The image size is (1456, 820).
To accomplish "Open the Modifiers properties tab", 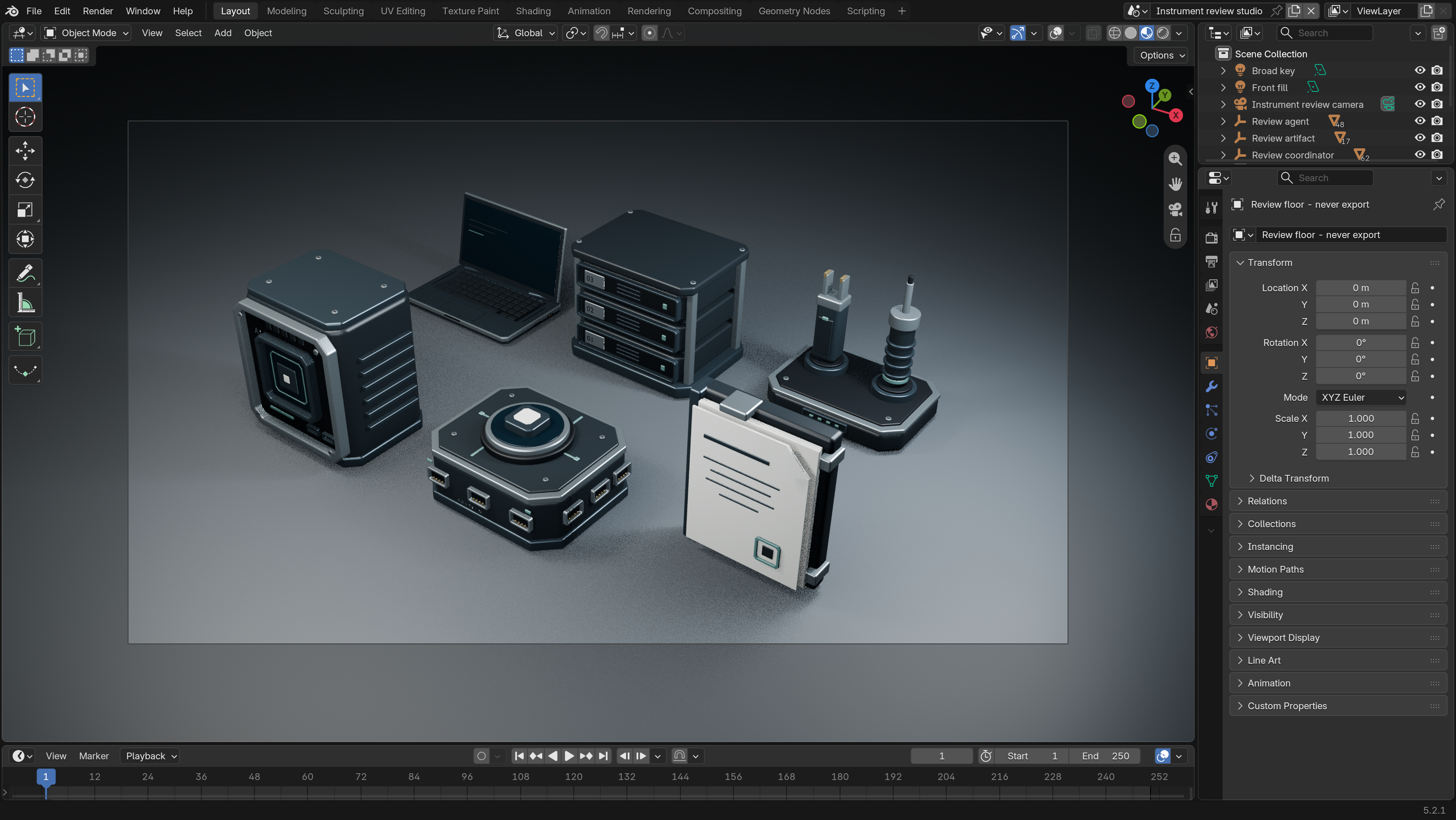I will coord(1211,386).
